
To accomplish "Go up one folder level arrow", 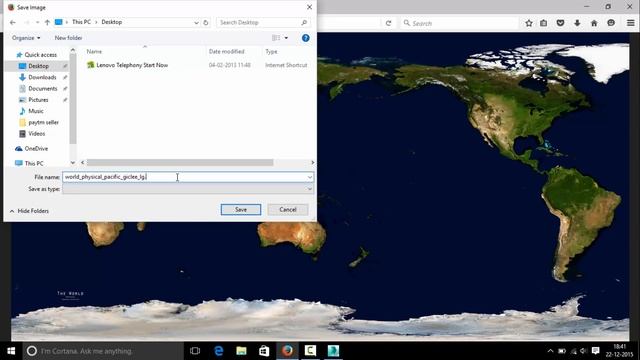I will point(47,22).
